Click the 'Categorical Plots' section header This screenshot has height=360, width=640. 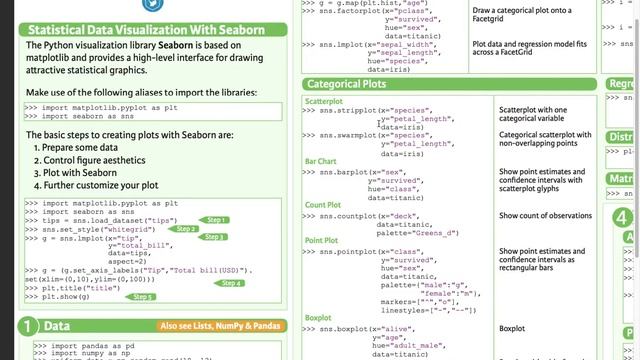point(347,84)
